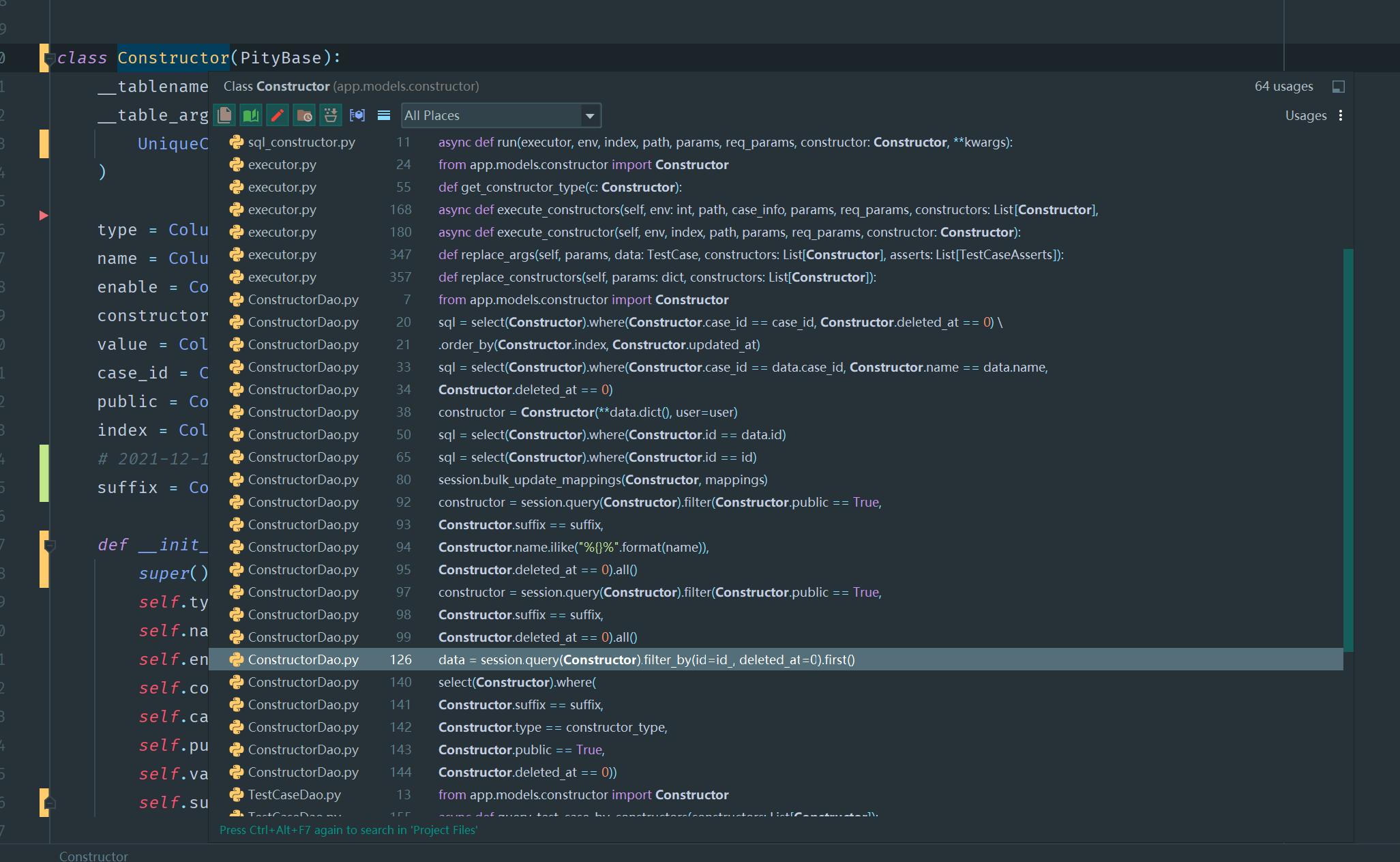Click Python icon beside sql_constructor.py
Viewport: 1400px width, 862px height.
click(x=237, y=142)
